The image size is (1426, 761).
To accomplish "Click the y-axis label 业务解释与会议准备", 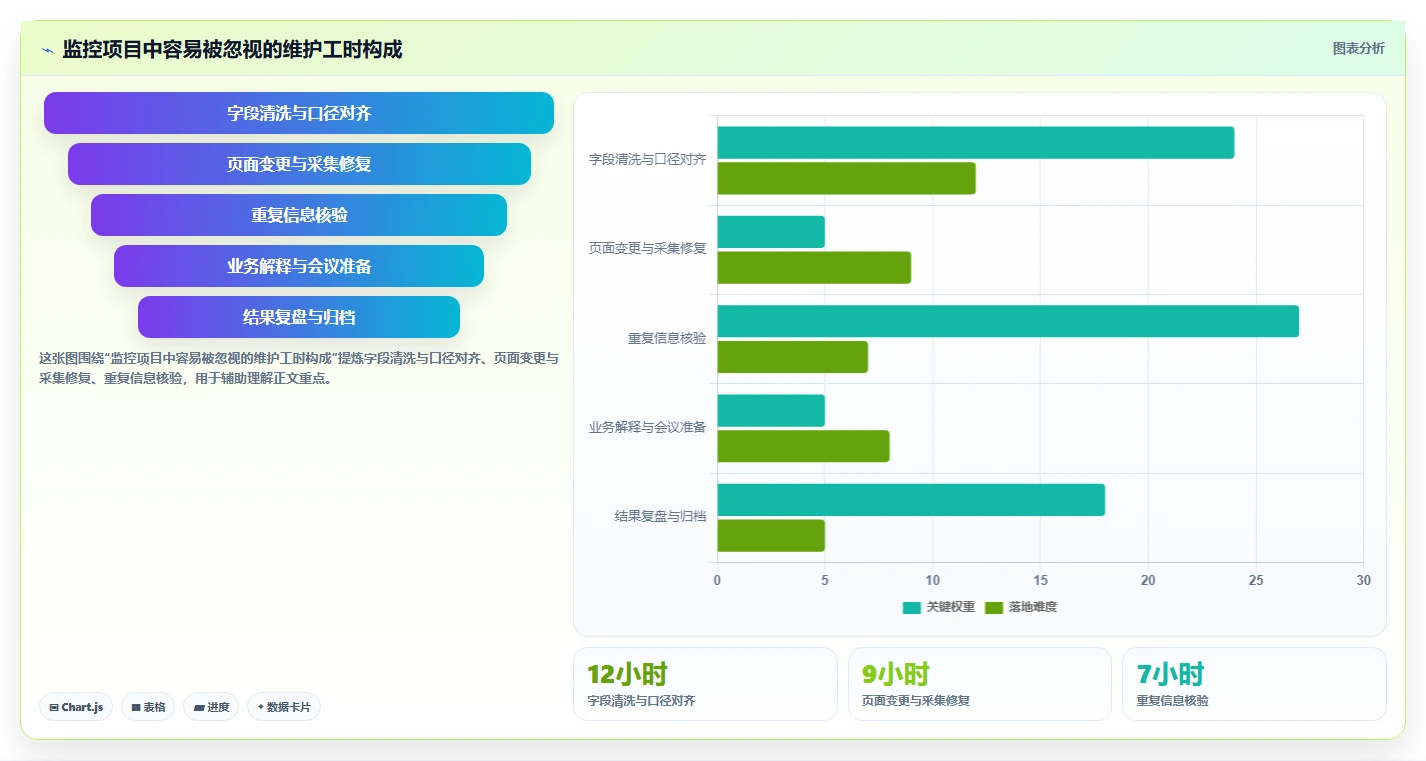I will click(647, 427).
